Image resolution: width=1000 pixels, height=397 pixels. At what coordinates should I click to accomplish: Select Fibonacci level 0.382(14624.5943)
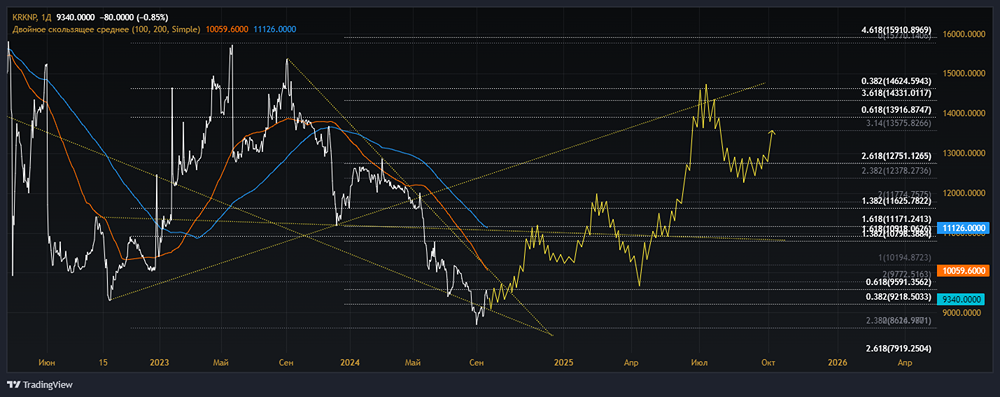(897, 81)
